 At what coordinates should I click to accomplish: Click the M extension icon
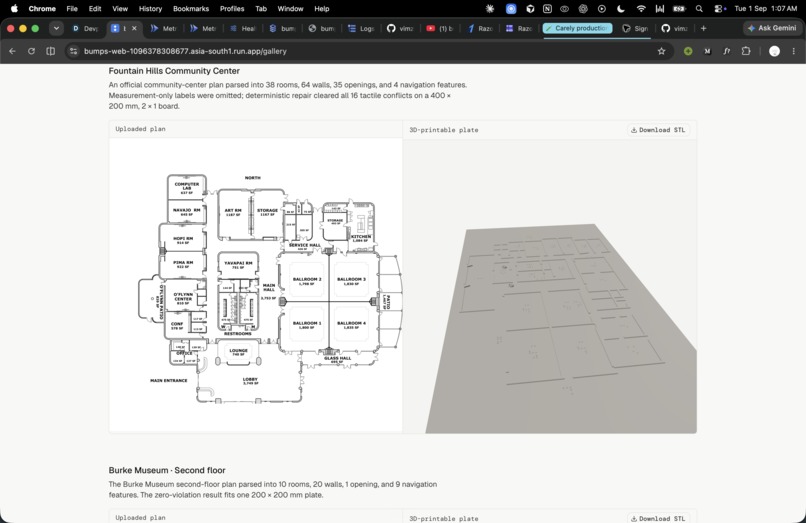(x=707, y=51)
